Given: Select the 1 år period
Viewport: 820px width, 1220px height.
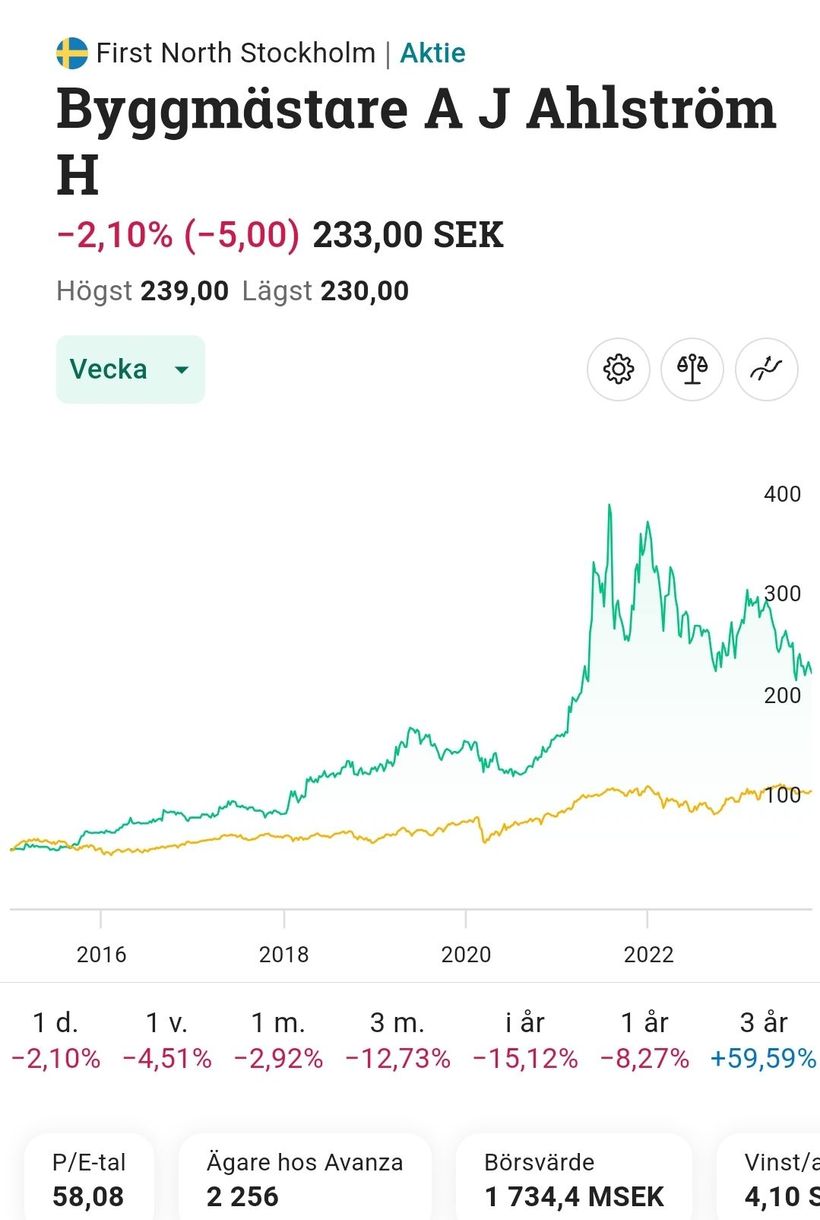Looking at the screenshot, I should click(x=645, y=1039).
